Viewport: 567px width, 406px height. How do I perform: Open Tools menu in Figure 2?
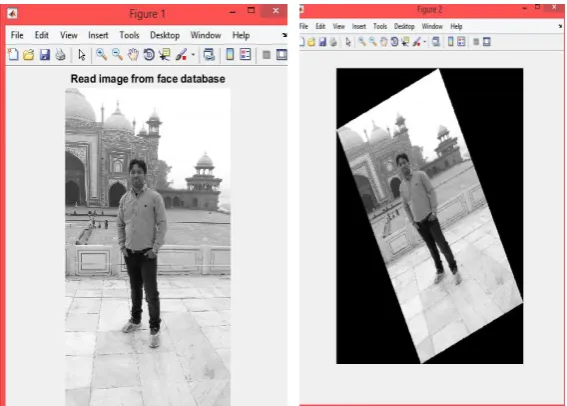[380, 26]
